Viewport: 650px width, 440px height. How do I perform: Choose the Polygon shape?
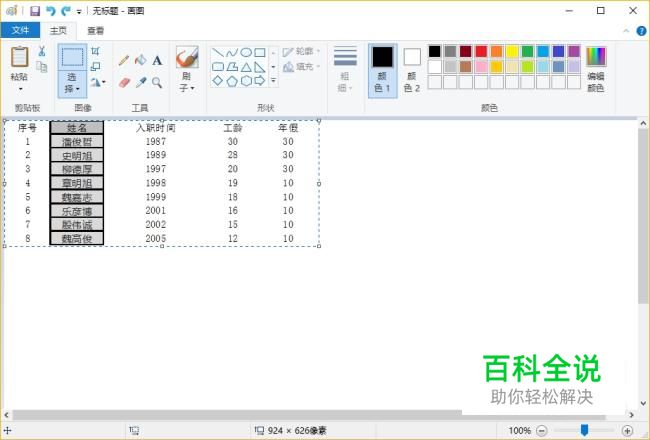click(x=232, y=67)
